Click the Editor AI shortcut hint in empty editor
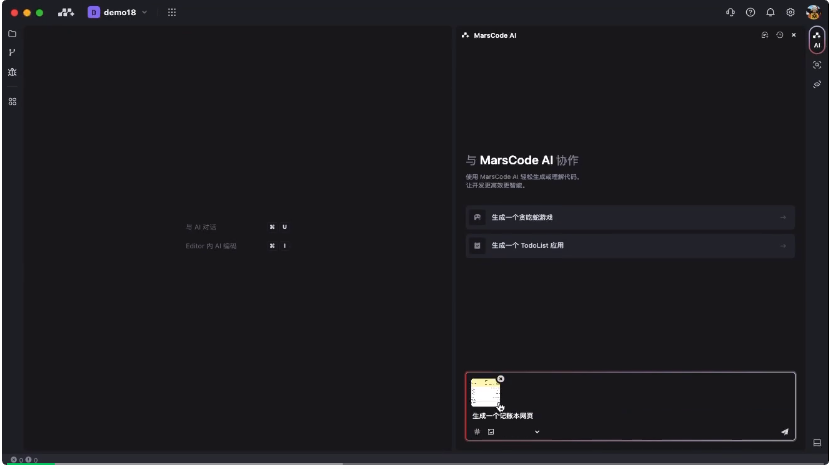831x469 pixels. 236,246
